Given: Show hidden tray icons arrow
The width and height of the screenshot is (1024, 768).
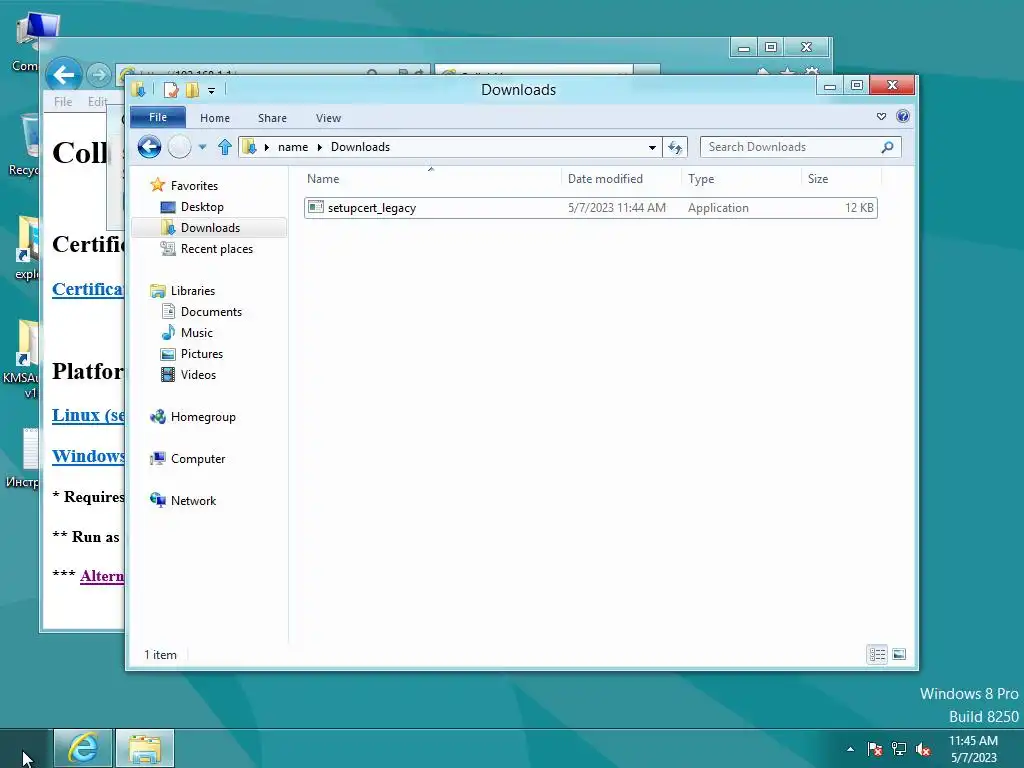Looking at the screenshot, I should pyautogui.click(x=850, y=749).
